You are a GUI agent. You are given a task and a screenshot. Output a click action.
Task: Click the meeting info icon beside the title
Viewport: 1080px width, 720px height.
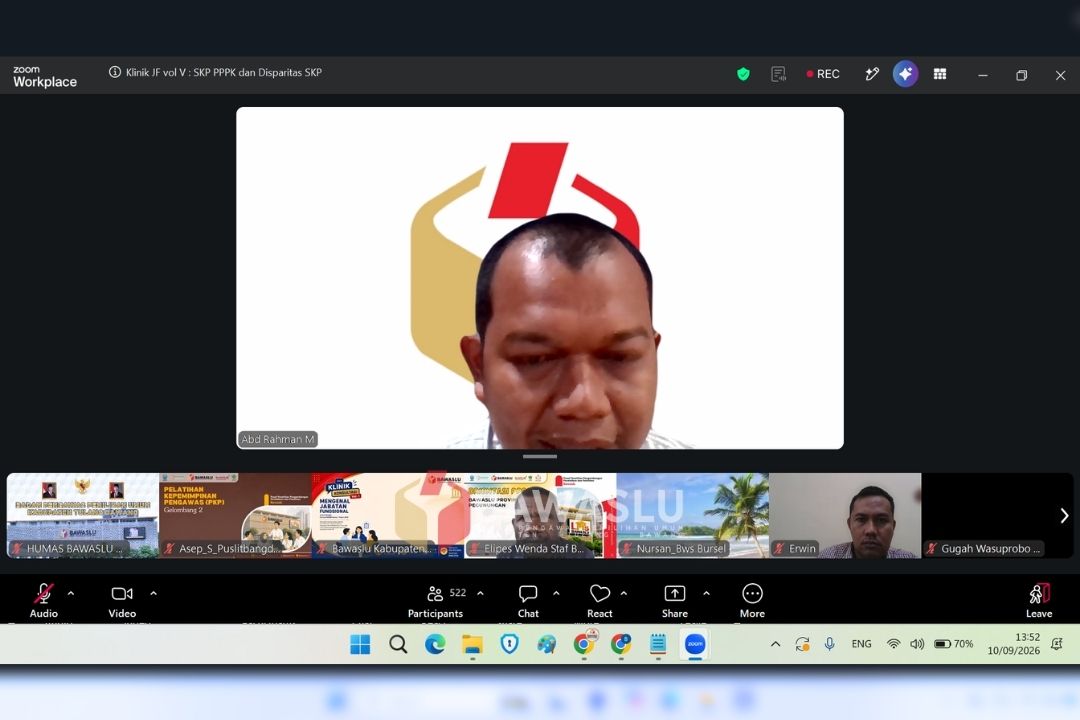coord(114,72)
